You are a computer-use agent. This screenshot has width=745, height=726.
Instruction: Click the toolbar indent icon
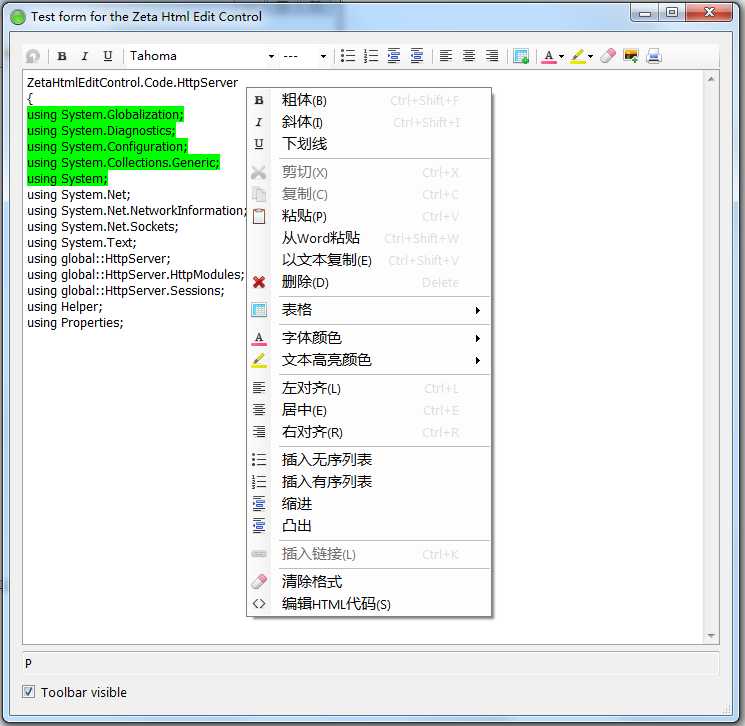pyautogui.click(x=394, y=56)
